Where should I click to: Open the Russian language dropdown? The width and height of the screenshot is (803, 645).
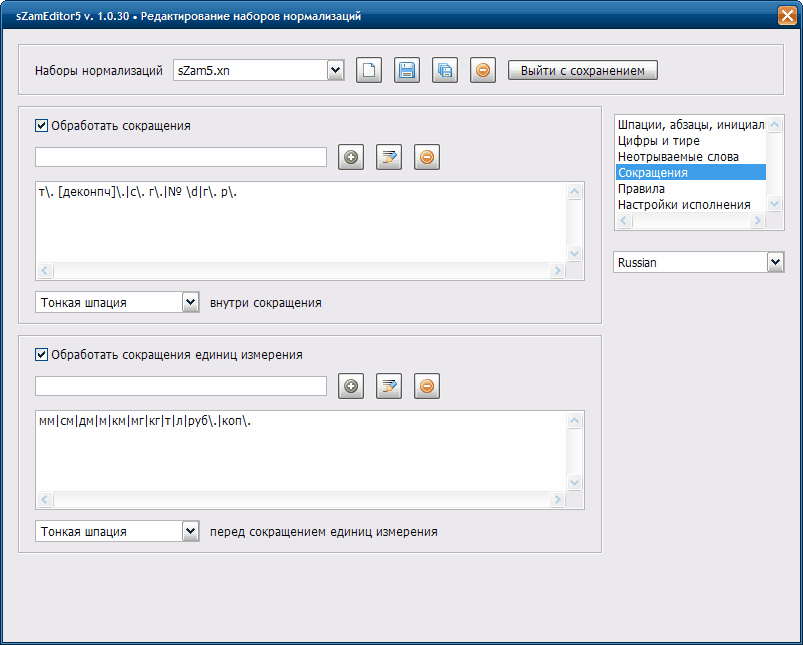pos(775,262)
